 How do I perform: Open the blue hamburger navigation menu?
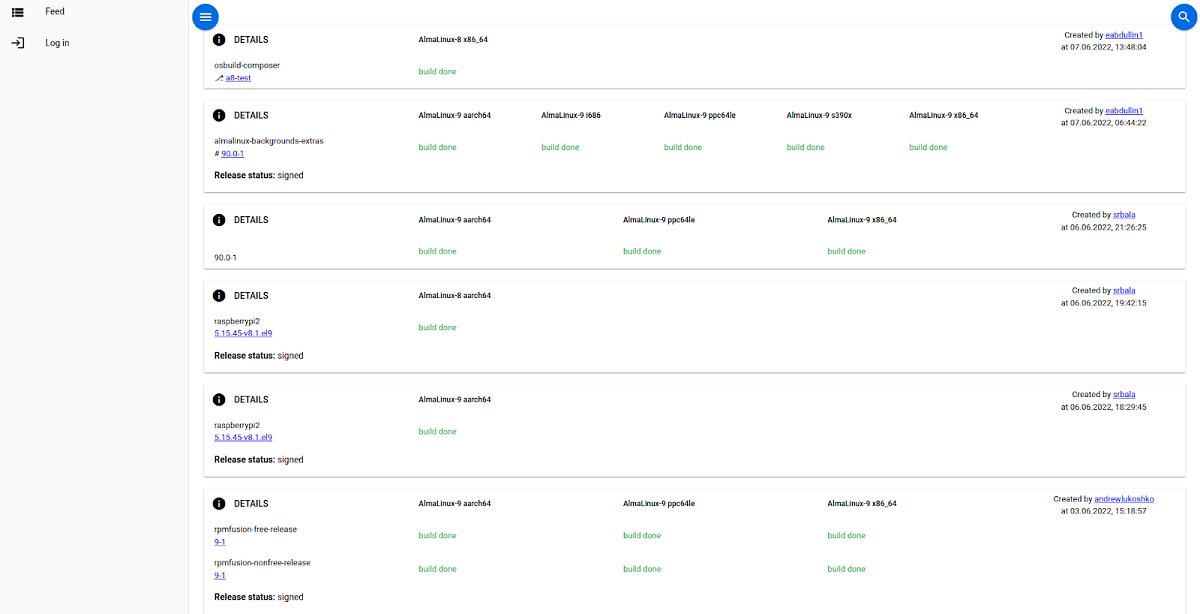(205, 16)
